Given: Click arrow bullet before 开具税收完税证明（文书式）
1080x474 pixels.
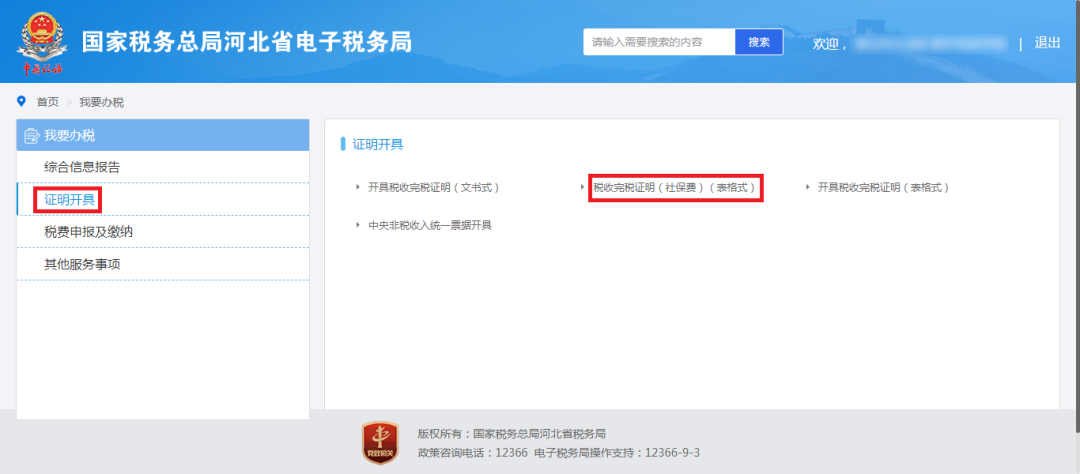Looking at the screenshot, I should (357, 187).
